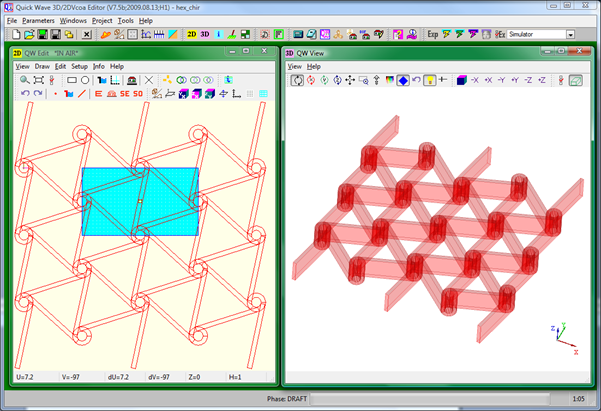Image resolution: width=601 pixels, height=411 pixels.
Task: Open the Project menu
Action: pyautogui.click(x=101, y=20)
